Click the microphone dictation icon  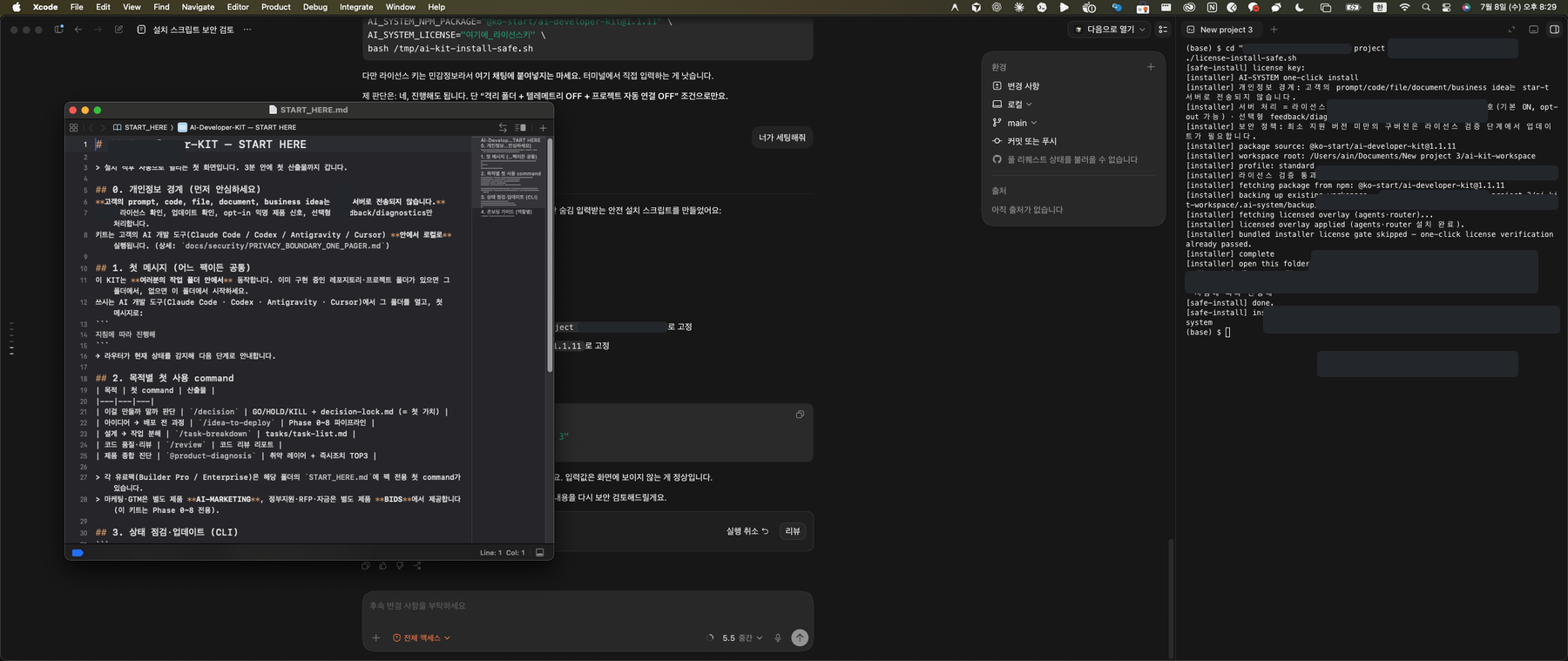pyautogui.click(x=778, y=638)
